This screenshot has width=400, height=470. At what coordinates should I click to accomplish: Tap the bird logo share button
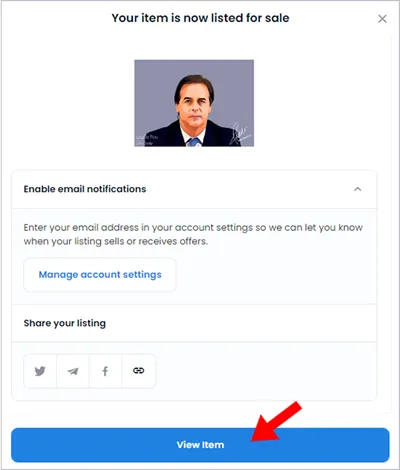(x=40, y=371)
